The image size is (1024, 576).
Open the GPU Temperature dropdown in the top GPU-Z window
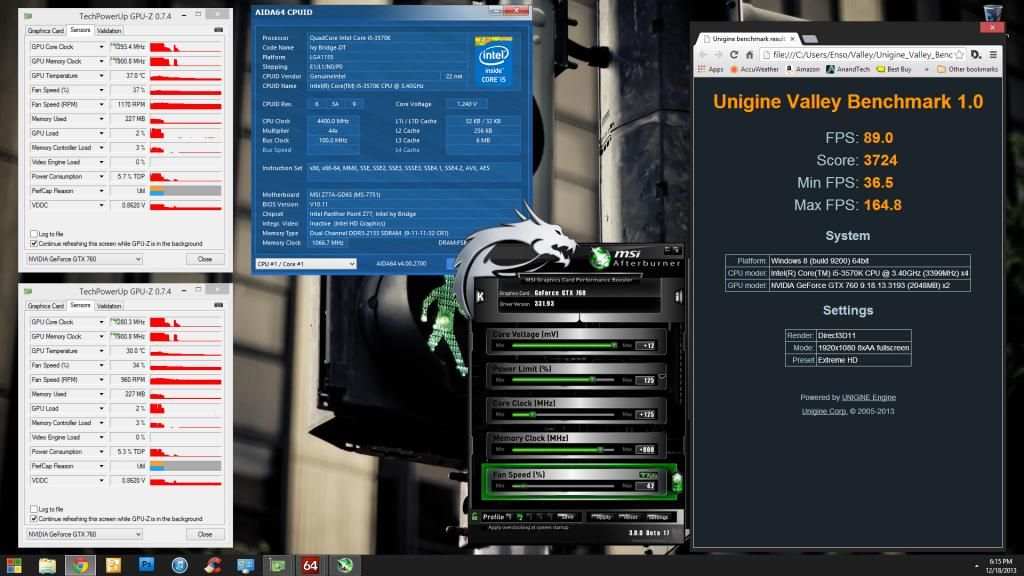(x=101, y=76)
